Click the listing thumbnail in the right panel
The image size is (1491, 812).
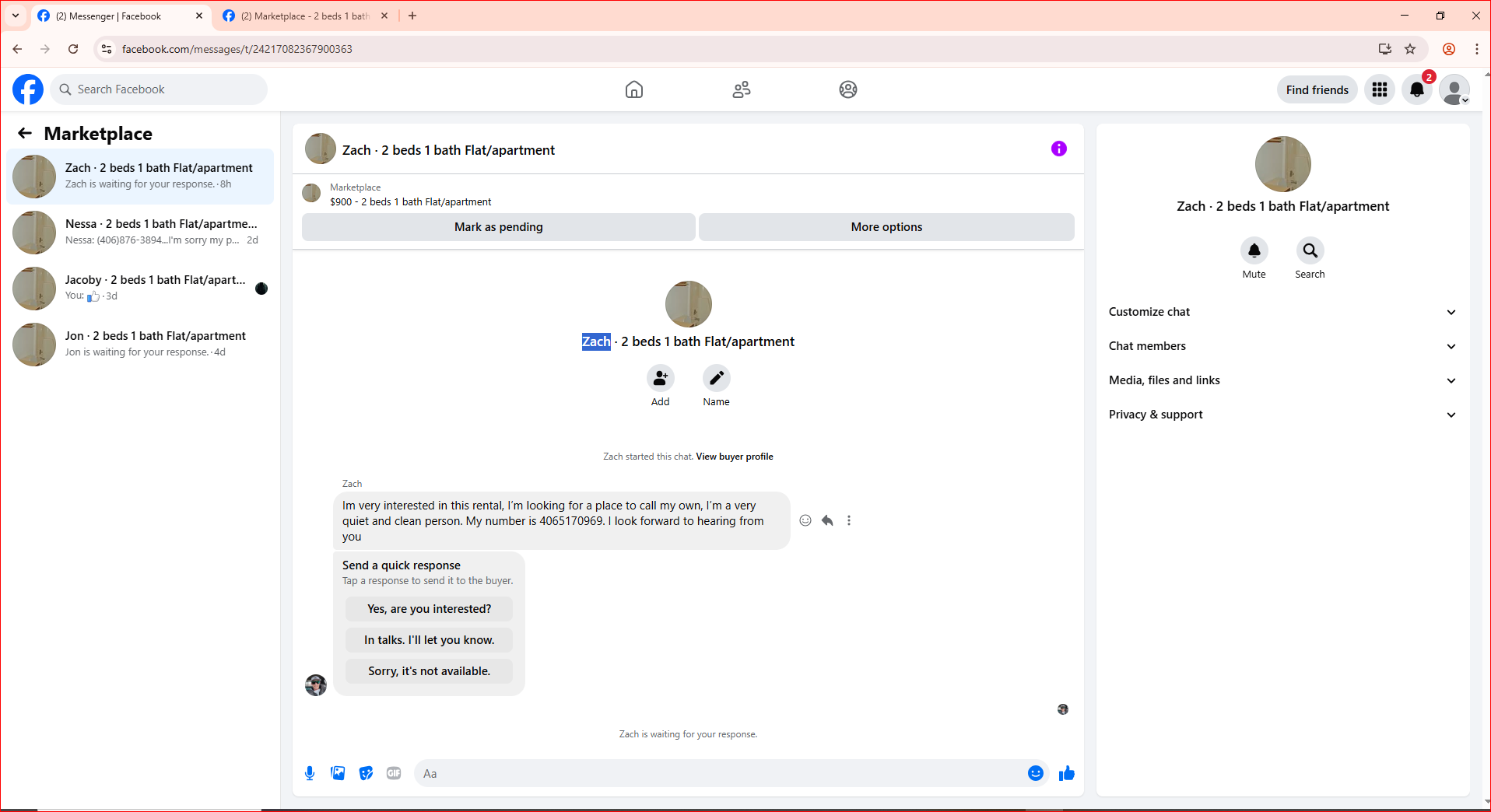(1283, 164)
